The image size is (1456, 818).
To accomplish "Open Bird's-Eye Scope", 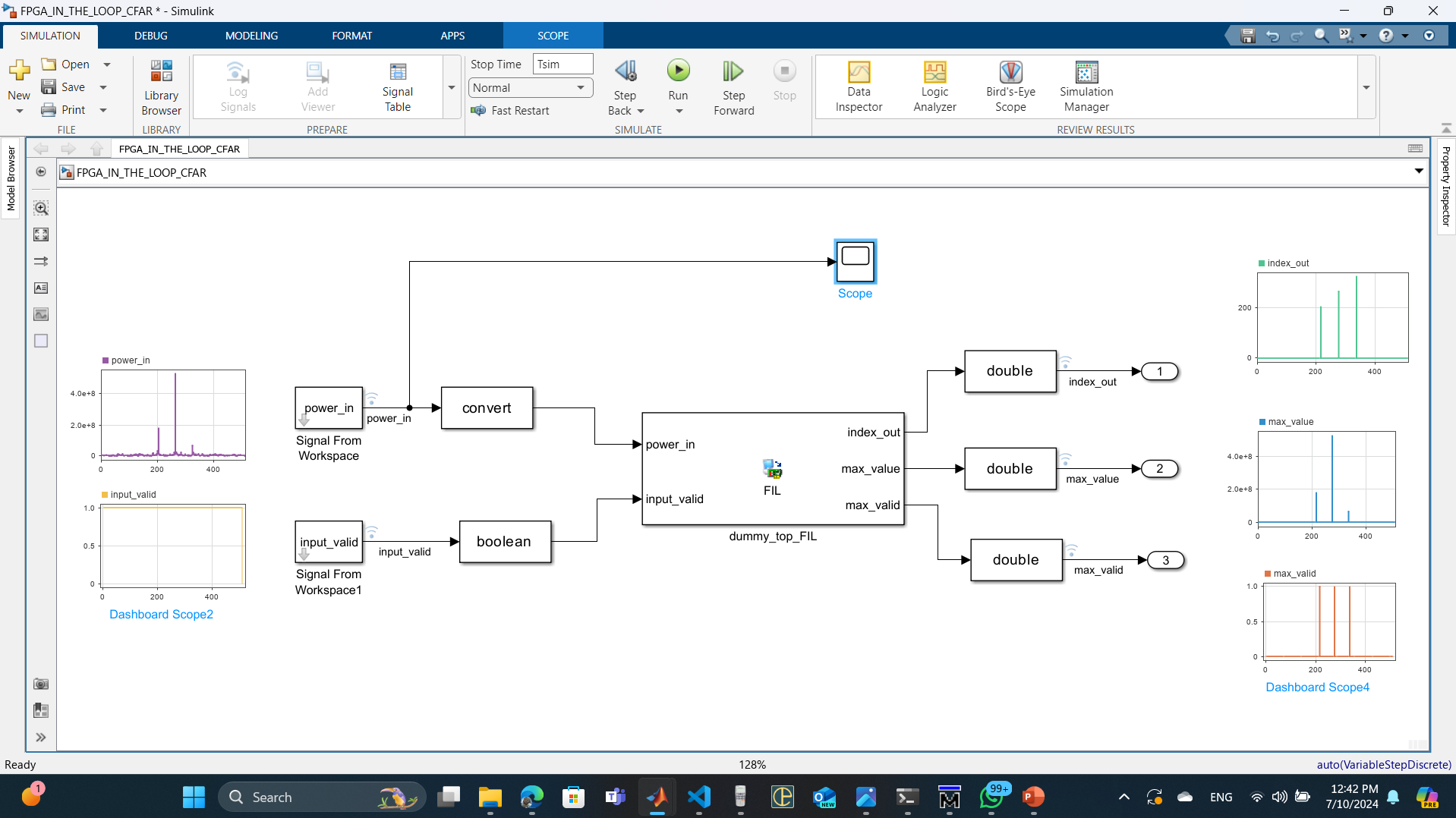I will [1010, 87].
